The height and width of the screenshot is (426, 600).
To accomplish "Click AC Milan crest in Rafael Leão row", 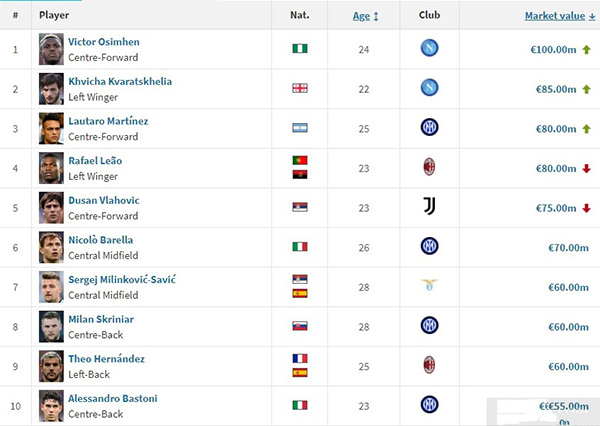I will [x=429, y=167].
